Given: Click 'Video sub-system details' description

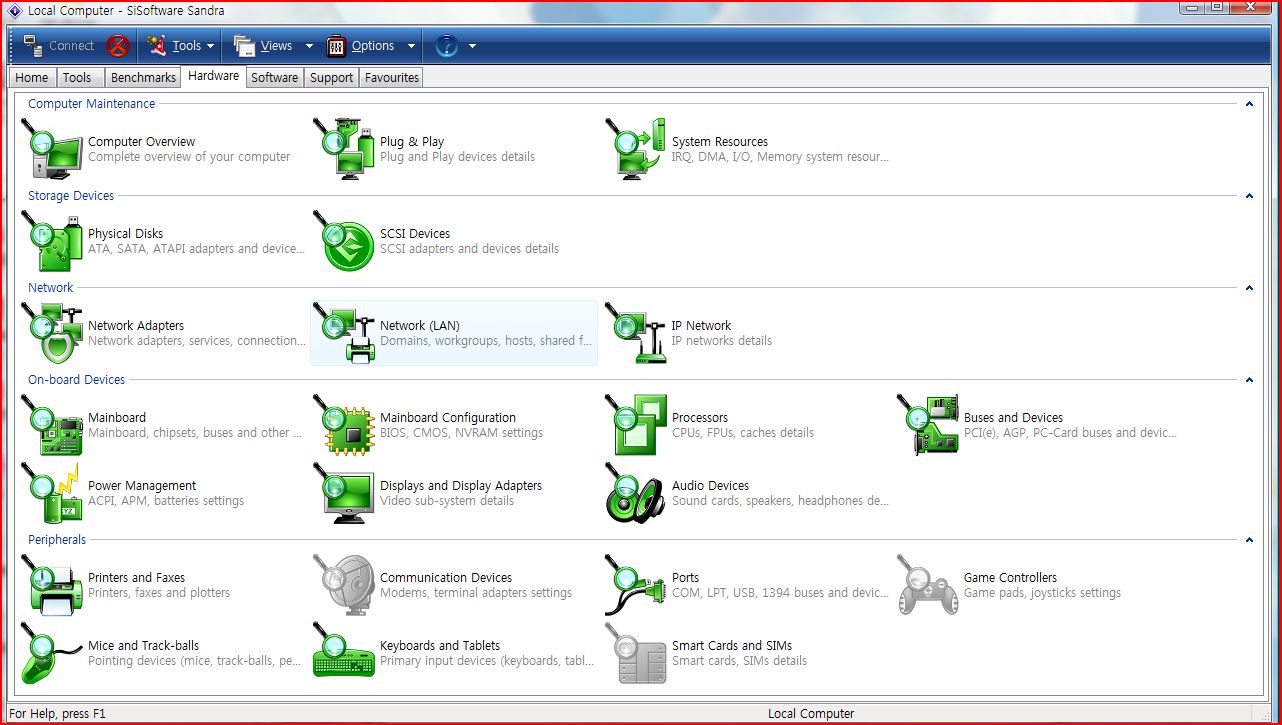Looking at the screenshot, I should (447, 501).
